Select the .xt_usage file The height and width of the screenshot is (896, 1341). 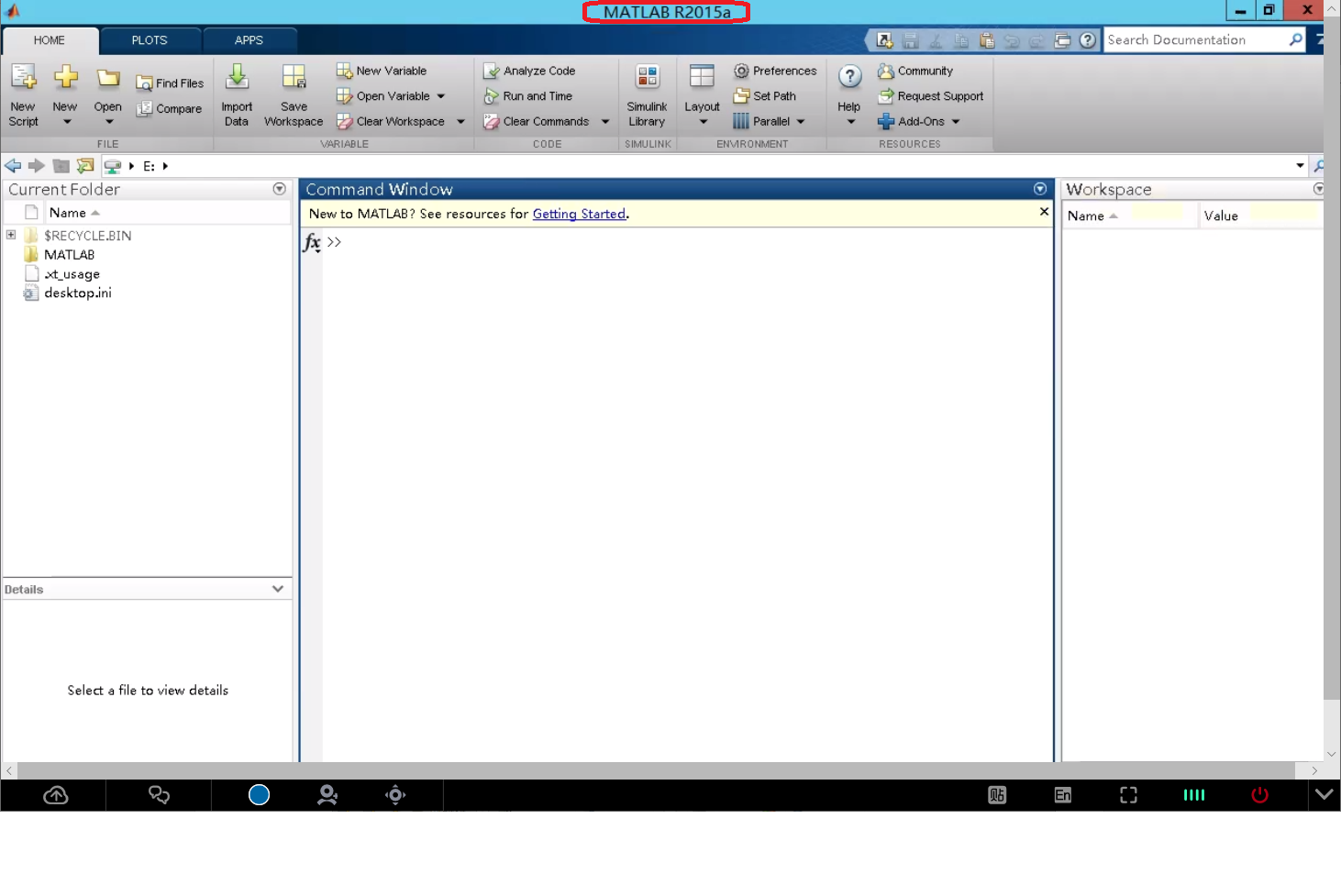72,274
